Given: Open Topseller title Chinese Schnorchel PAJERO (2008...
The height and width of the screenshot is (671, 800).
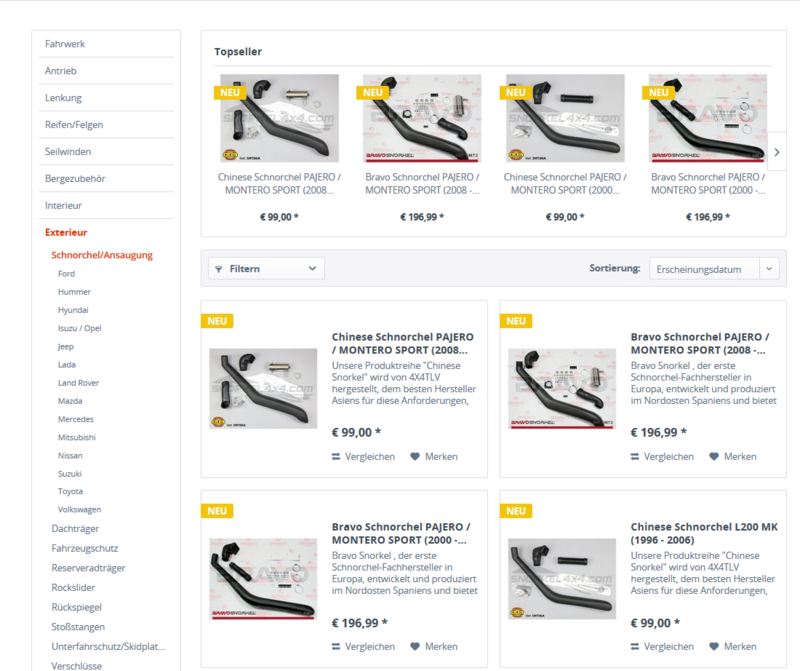Looking at the screenshot, I should click(x=279, y=184).
